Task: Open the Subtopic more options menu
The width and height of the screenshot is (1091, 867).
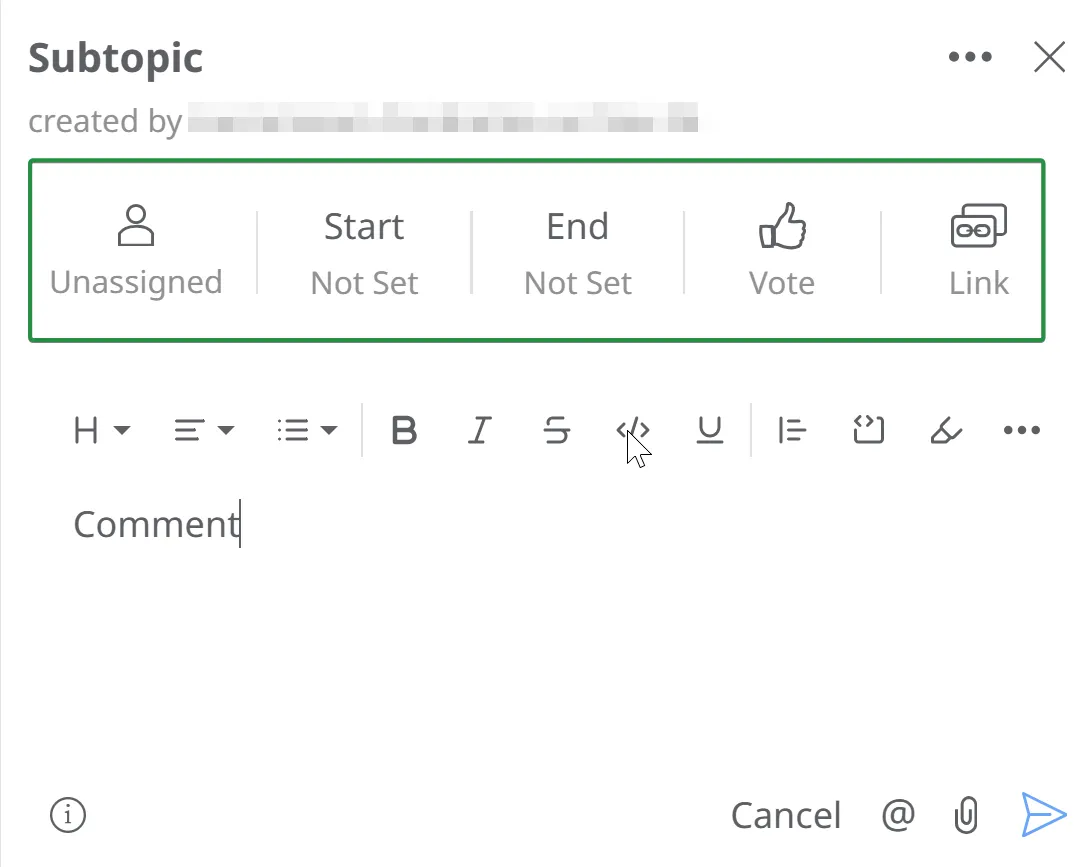Action: 969,58
